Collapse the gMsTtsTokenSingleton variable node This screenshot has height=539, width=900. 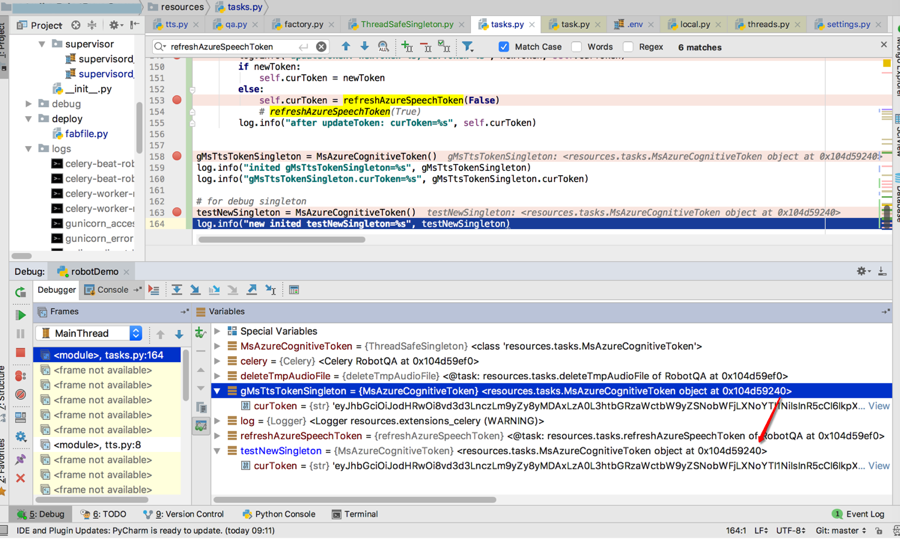point(218,391)
